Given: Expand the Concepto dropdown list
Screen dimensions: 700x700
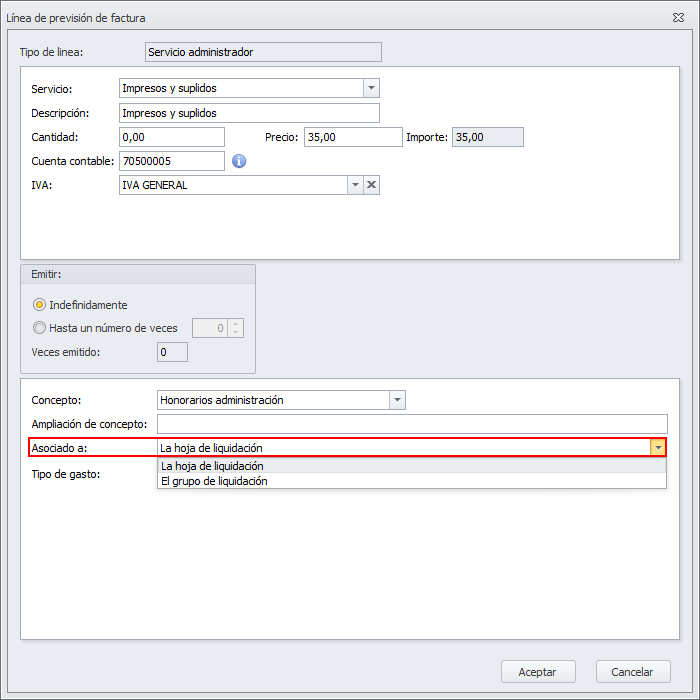Looking at the screenshot, I should pyautogui.click(x=397, y=400).
